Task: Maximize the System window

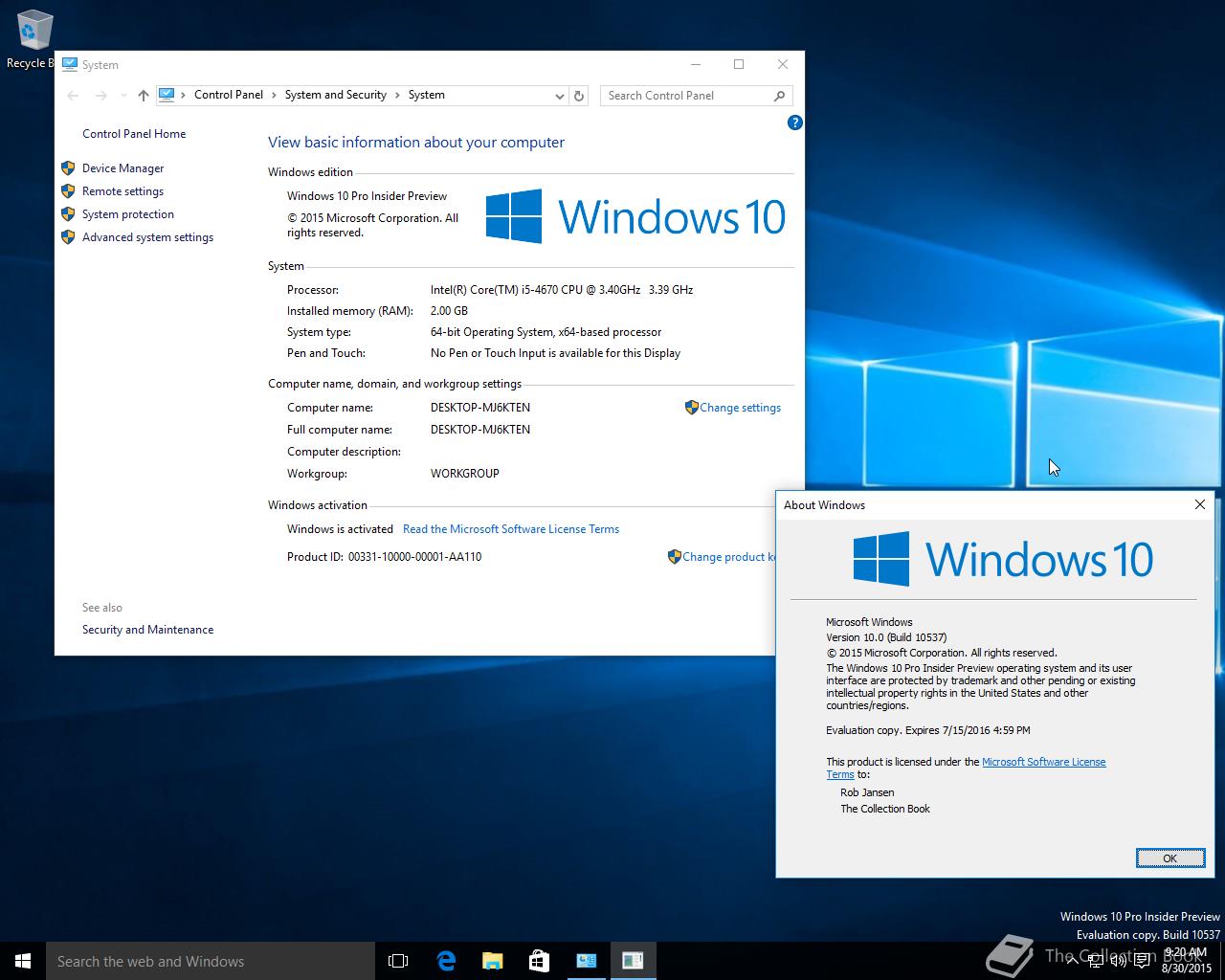Action: (x=739, y=64)
